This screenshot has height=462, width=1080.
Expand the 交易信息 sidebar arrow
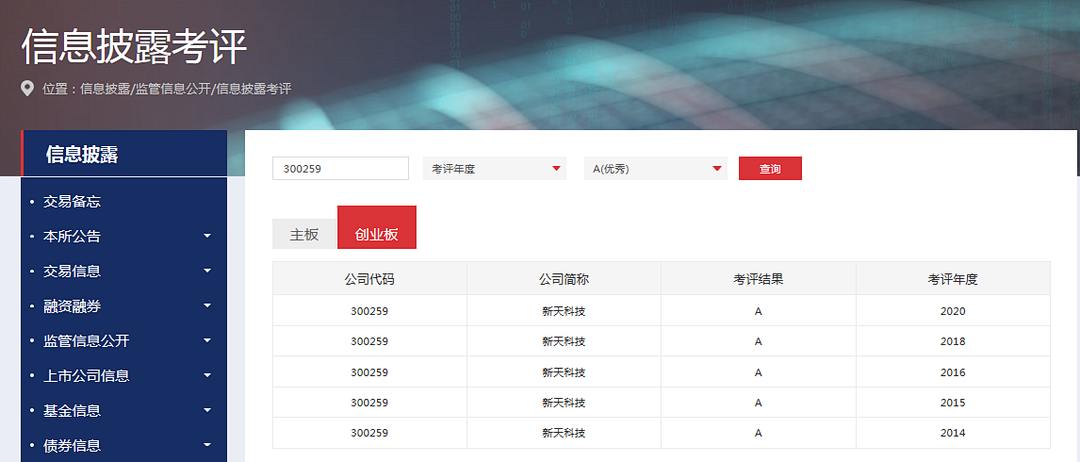point(207,271)
